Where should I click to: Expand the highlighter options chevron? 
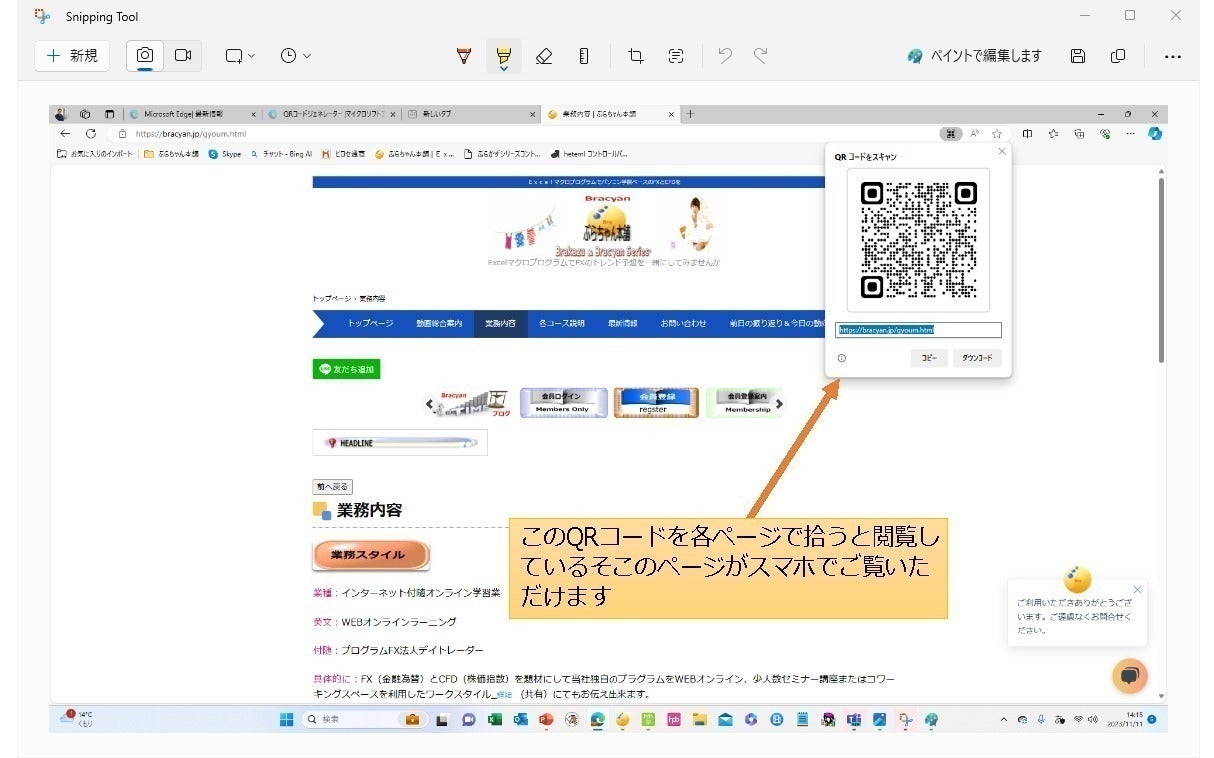[x=503, y=69]
